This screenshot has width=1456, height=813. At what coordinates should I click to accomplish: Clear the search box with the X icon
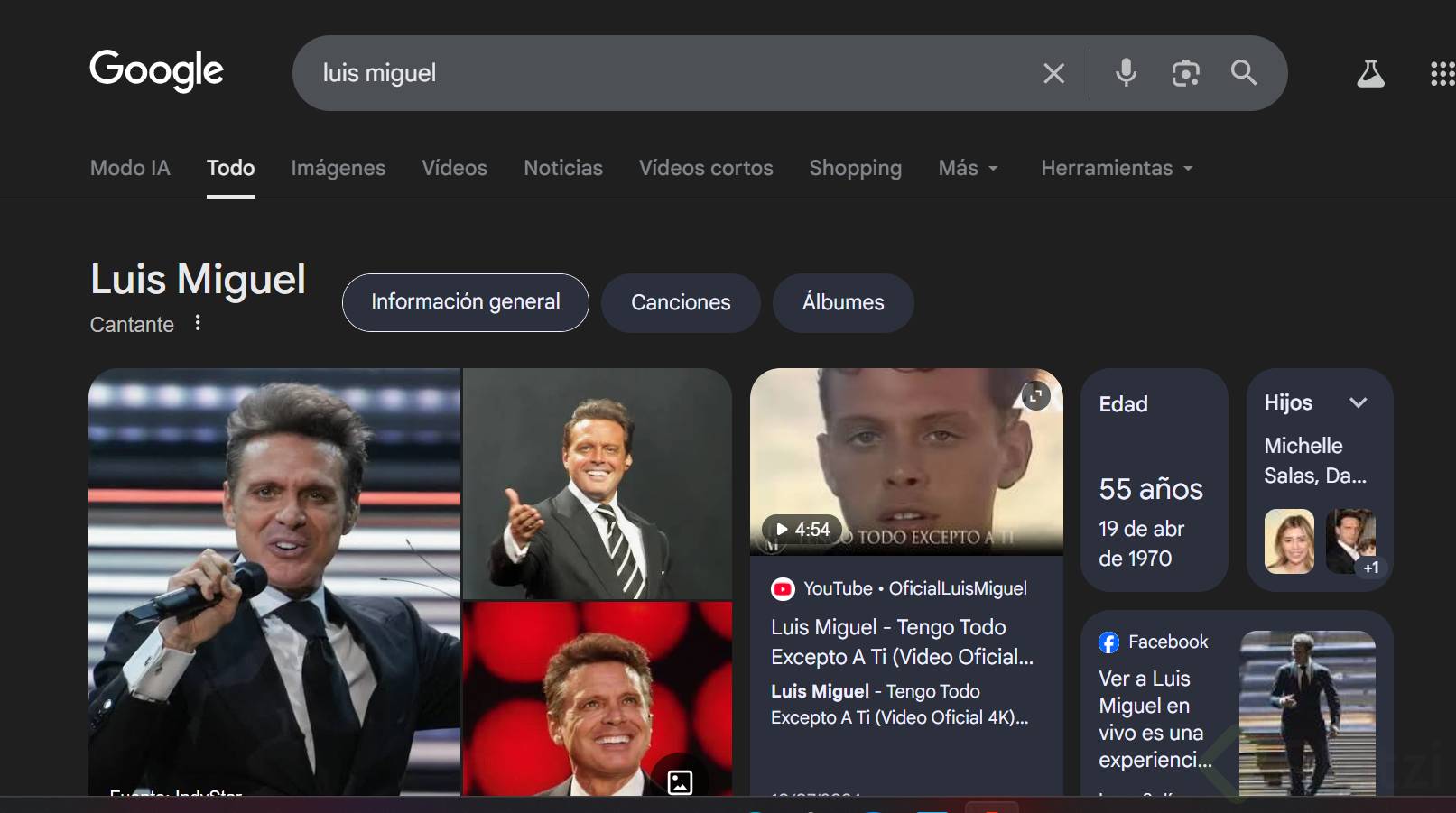1053,73
